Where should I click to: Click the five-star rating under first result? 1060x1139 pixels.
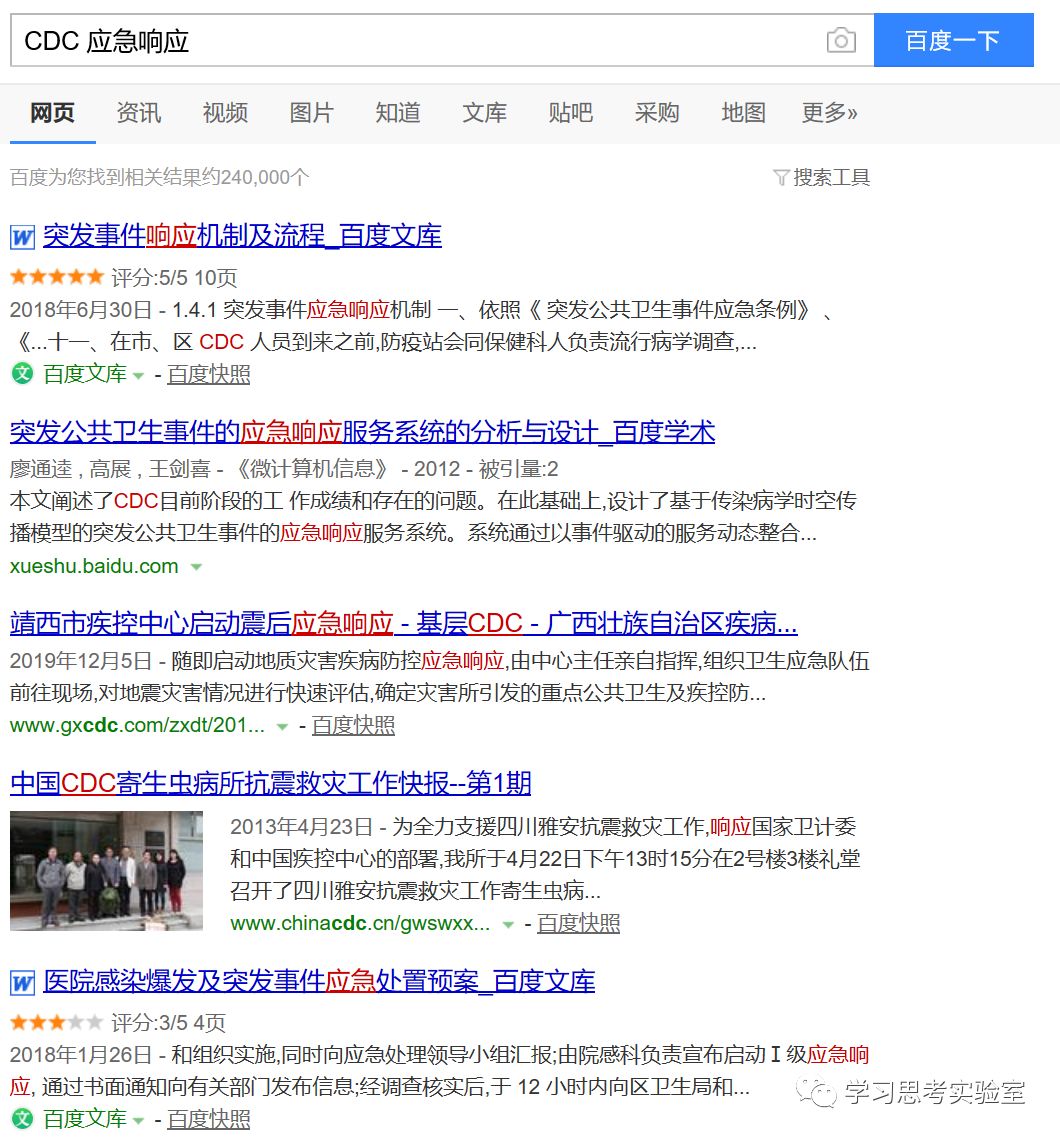click(x=57, y=276)
